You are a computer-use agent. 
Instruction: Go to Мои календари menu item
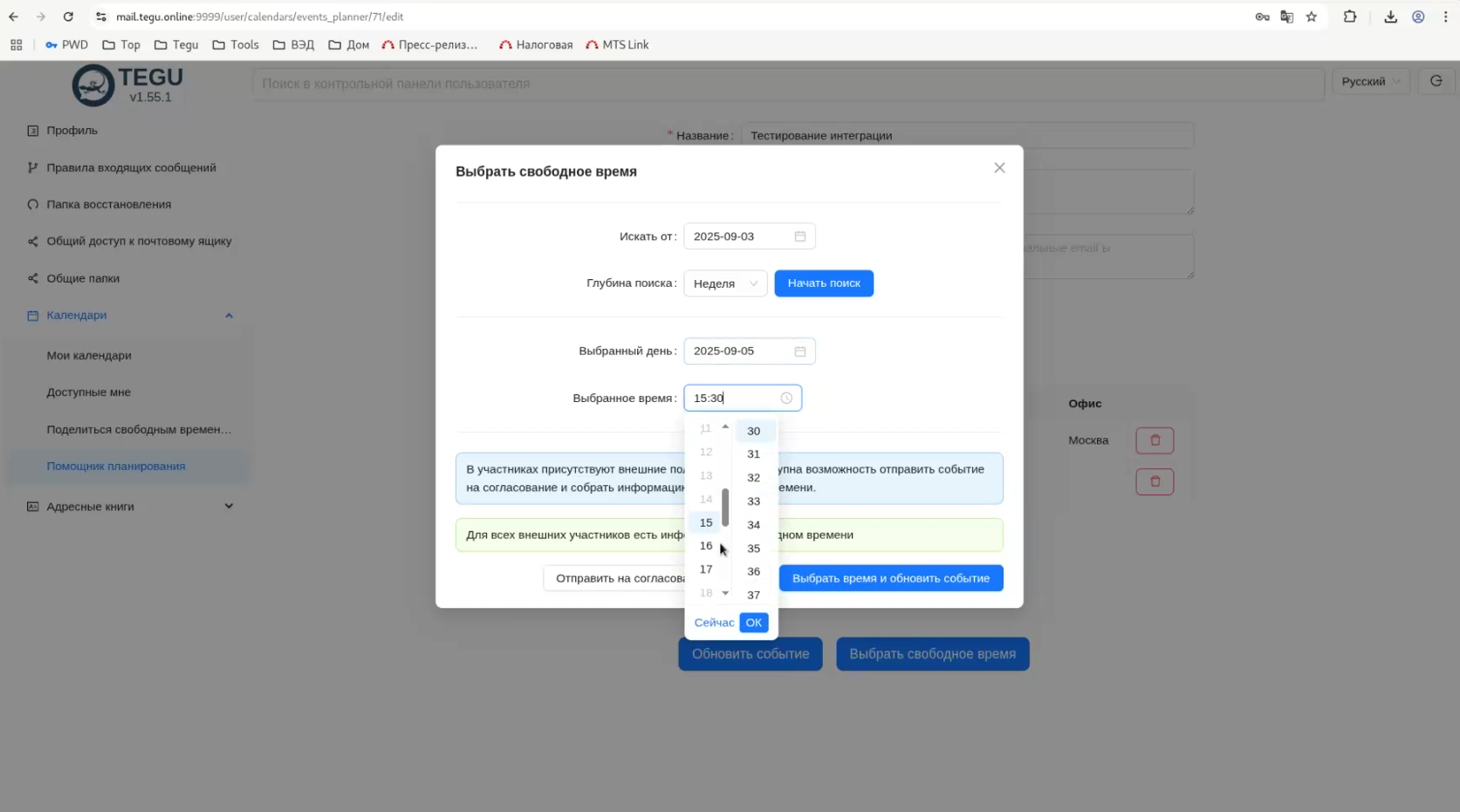89,356
